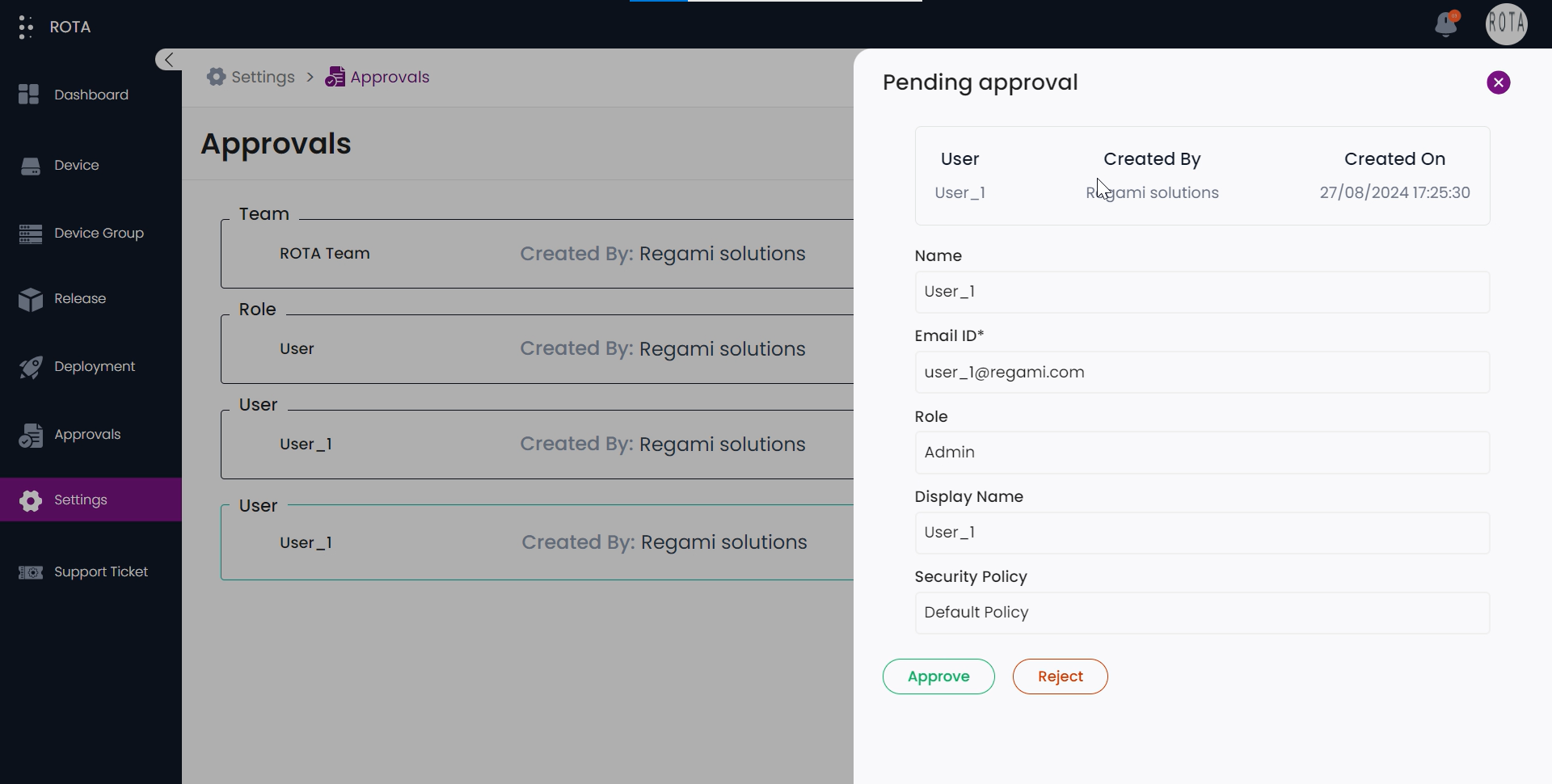Close the Pending approval panel
The width and height of the screenshot is (1552, 784).
(x=1499, y=82)
